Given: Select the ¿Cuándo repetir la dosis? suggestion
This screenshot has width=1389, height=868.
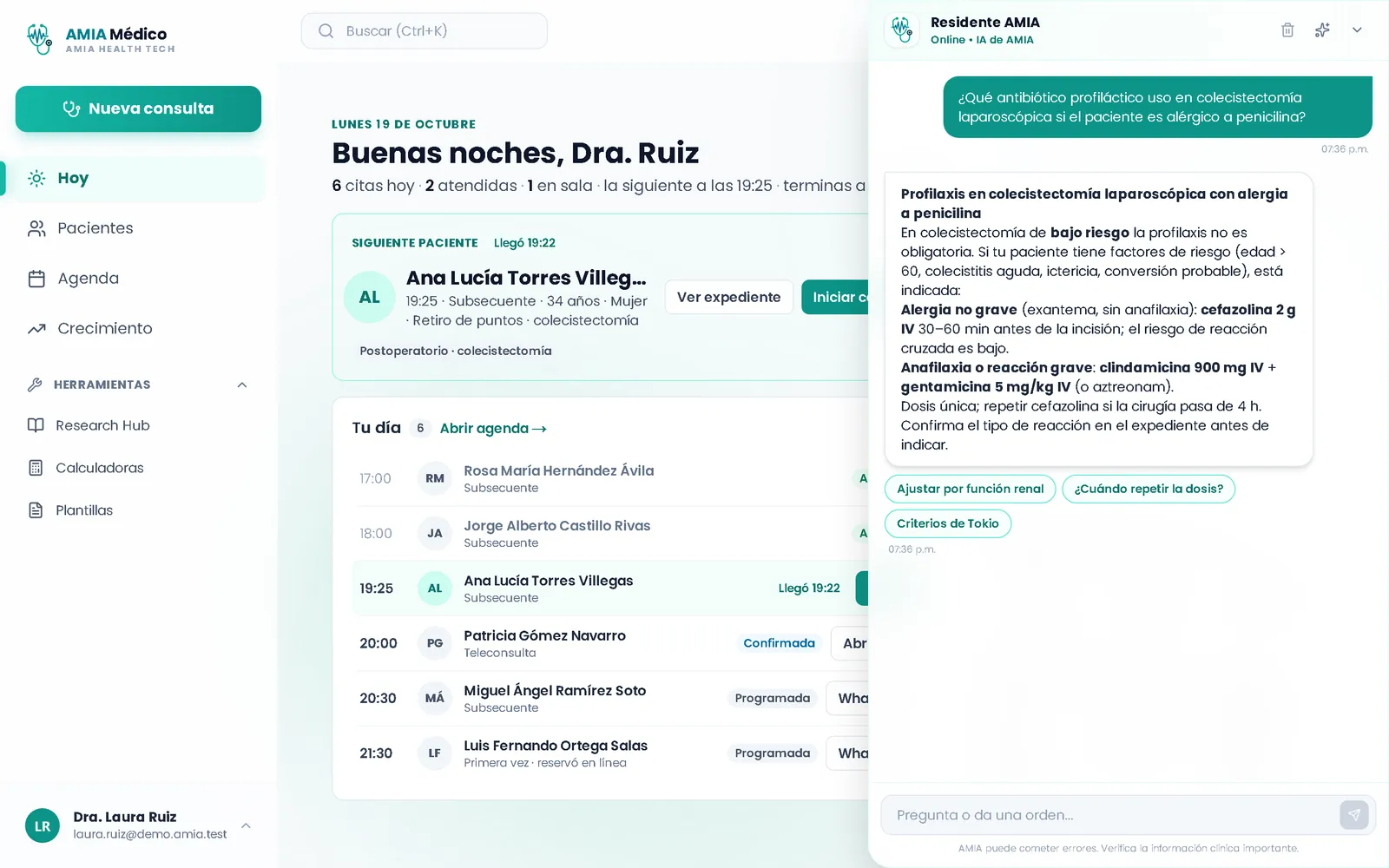Looking at the screenshot, I should (x=1149, y=490).
